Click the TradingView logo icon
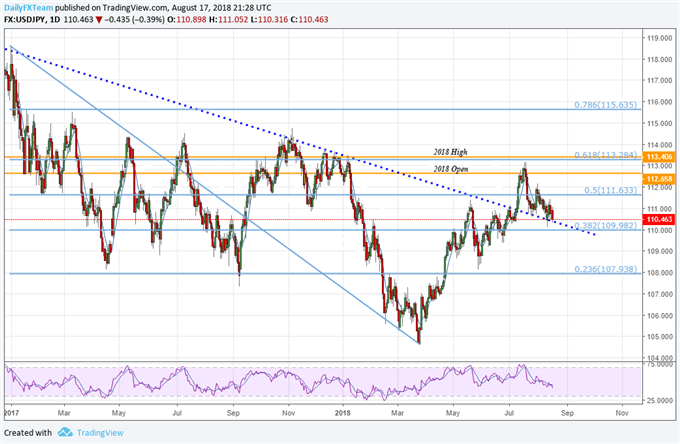This screenshot has height=444, width=680. [65, 432]
